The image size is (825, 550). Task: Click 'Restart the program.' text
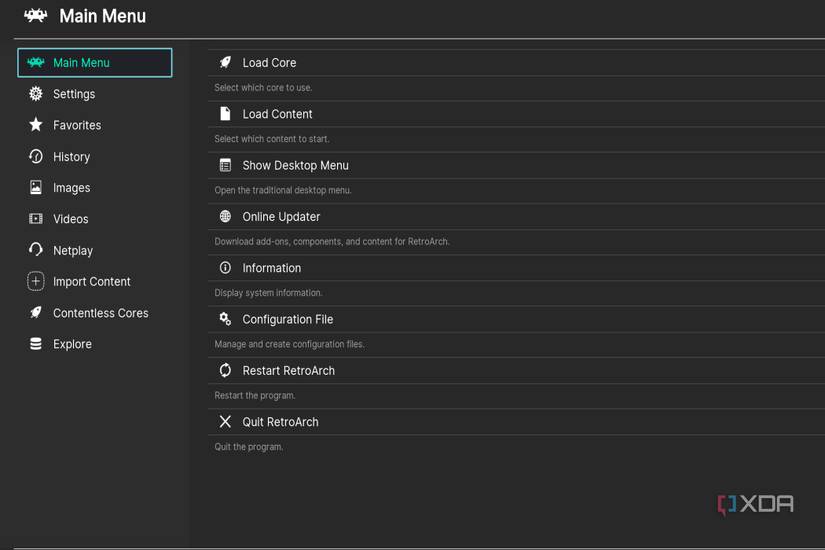[255, 395]
